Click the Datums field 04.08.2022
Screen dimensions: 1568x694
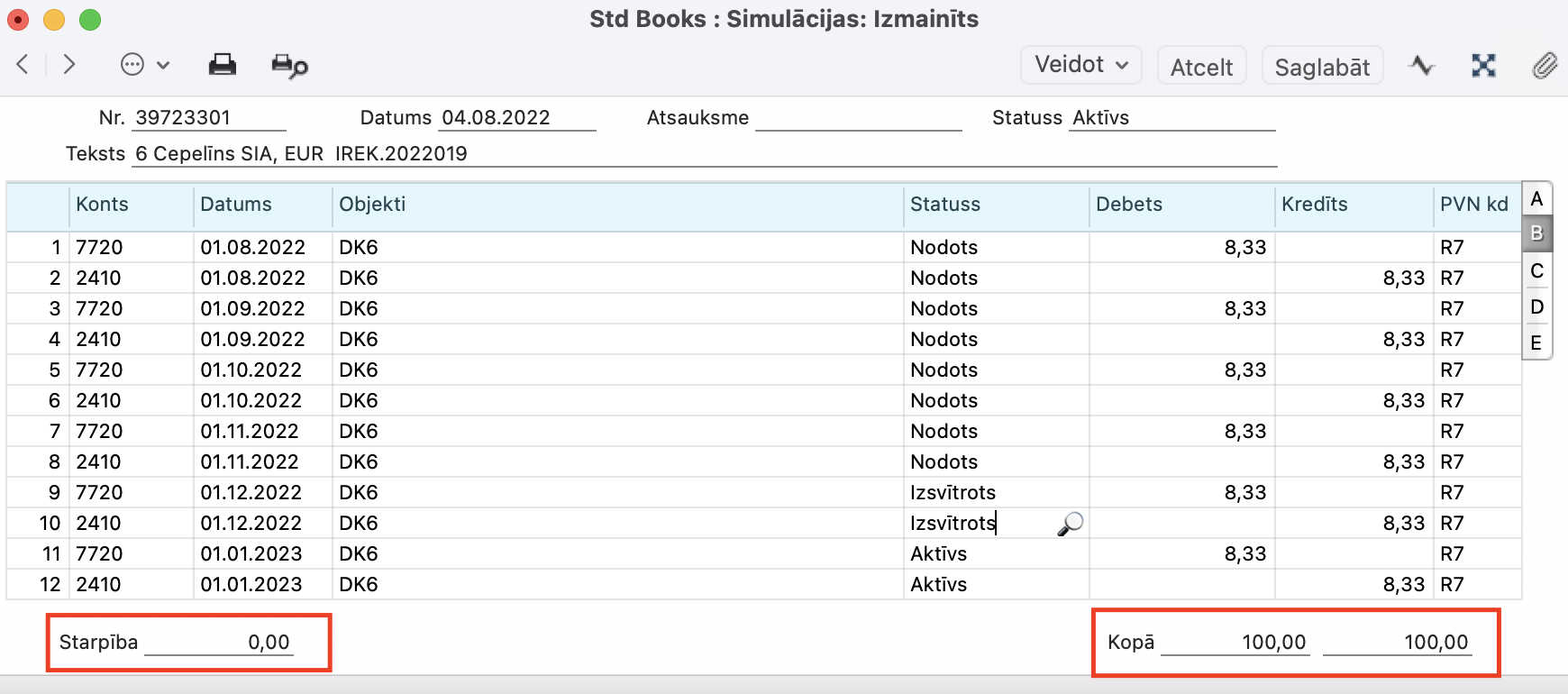click(516, 118)
